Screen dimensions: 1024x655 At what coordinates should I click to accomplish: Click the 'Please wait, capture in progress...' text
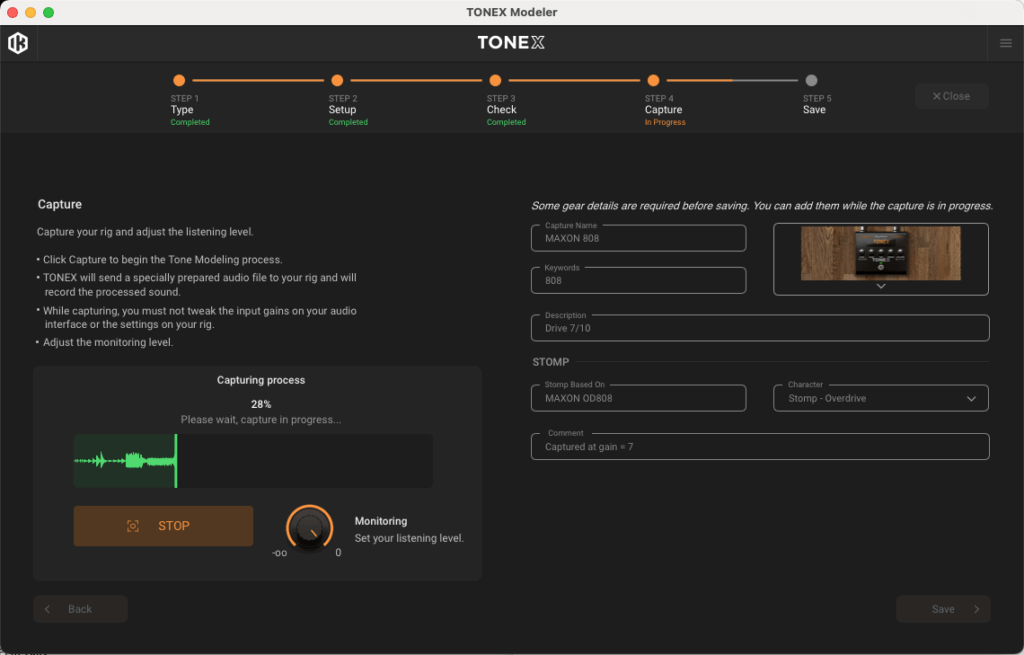point(261,420)
